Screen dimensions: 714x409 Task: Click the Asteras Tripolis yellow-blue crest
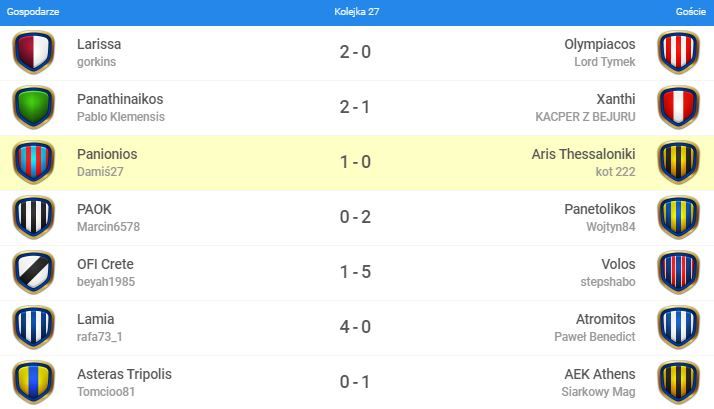coord(33,382)
